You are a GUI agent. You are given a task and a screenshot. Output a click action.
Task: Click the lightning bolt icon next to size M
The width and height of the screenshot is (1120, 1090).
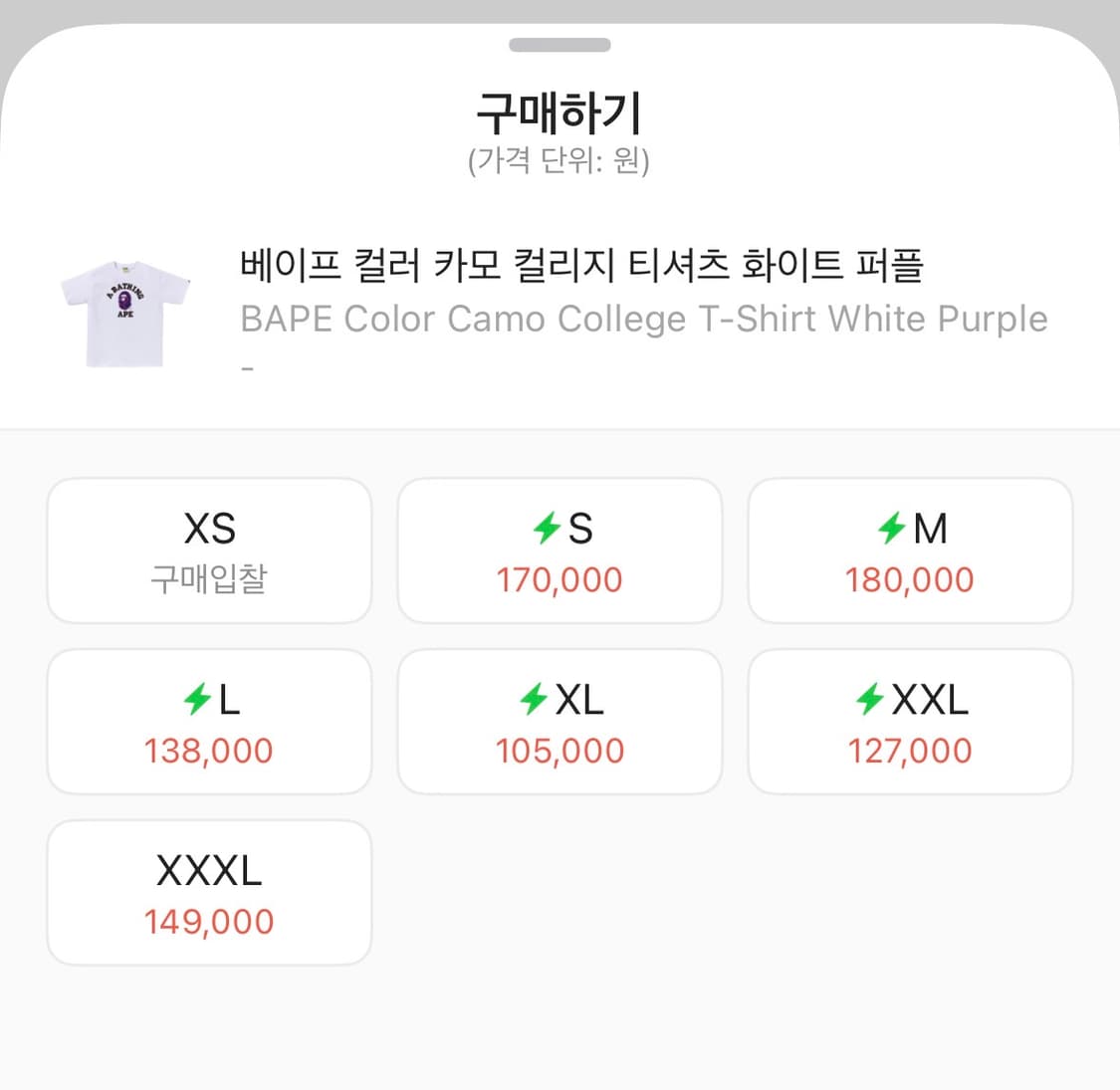point(893,530)
